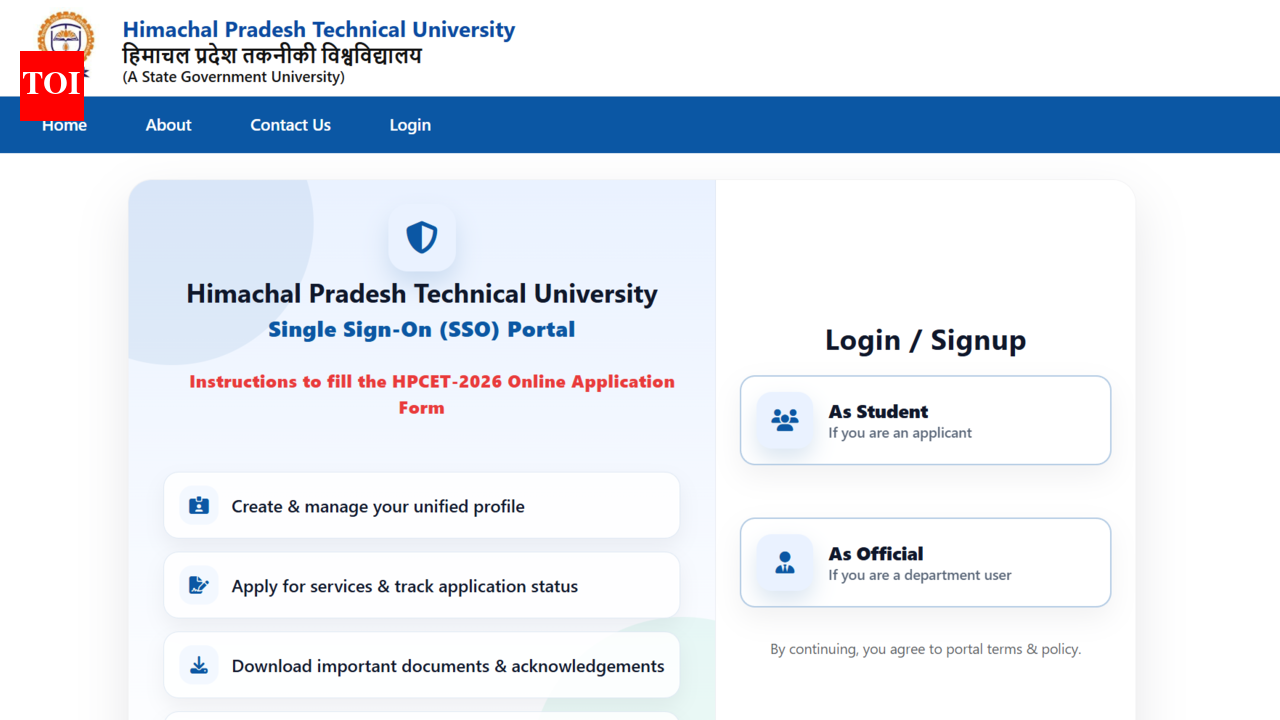Click the portal terms & policy notice
The width and height of the screenshot is (1280, 720).
click(x=925, y=649)
